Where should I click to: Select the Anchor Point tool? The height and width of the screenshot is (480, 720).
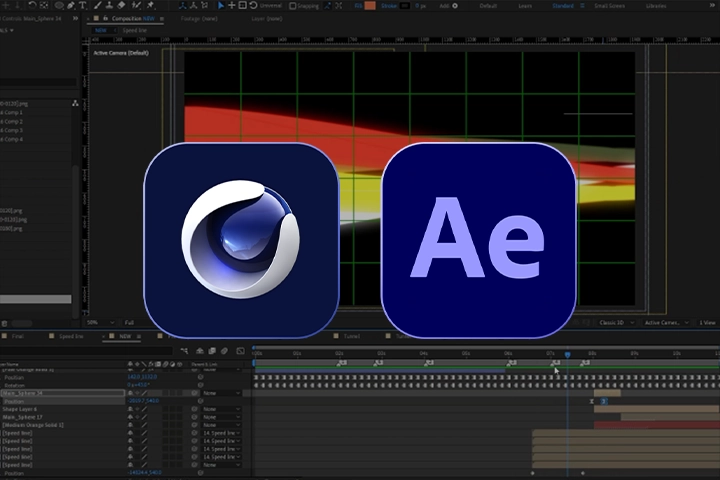(44, 5)
